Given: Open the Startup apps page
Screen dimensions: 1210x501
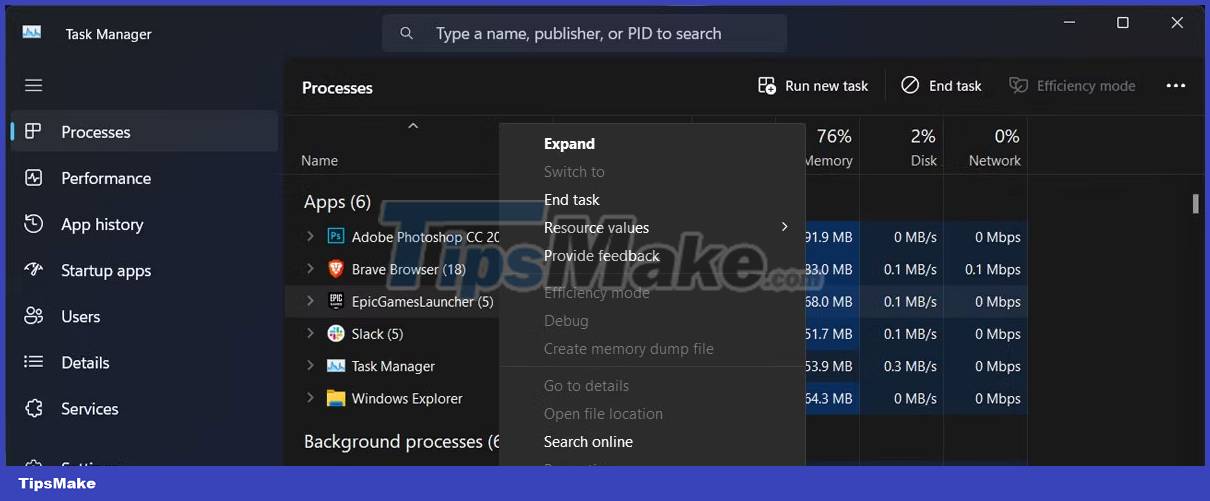Looking at the screenshot, I should pyautogui.click(x=145, y=270).
